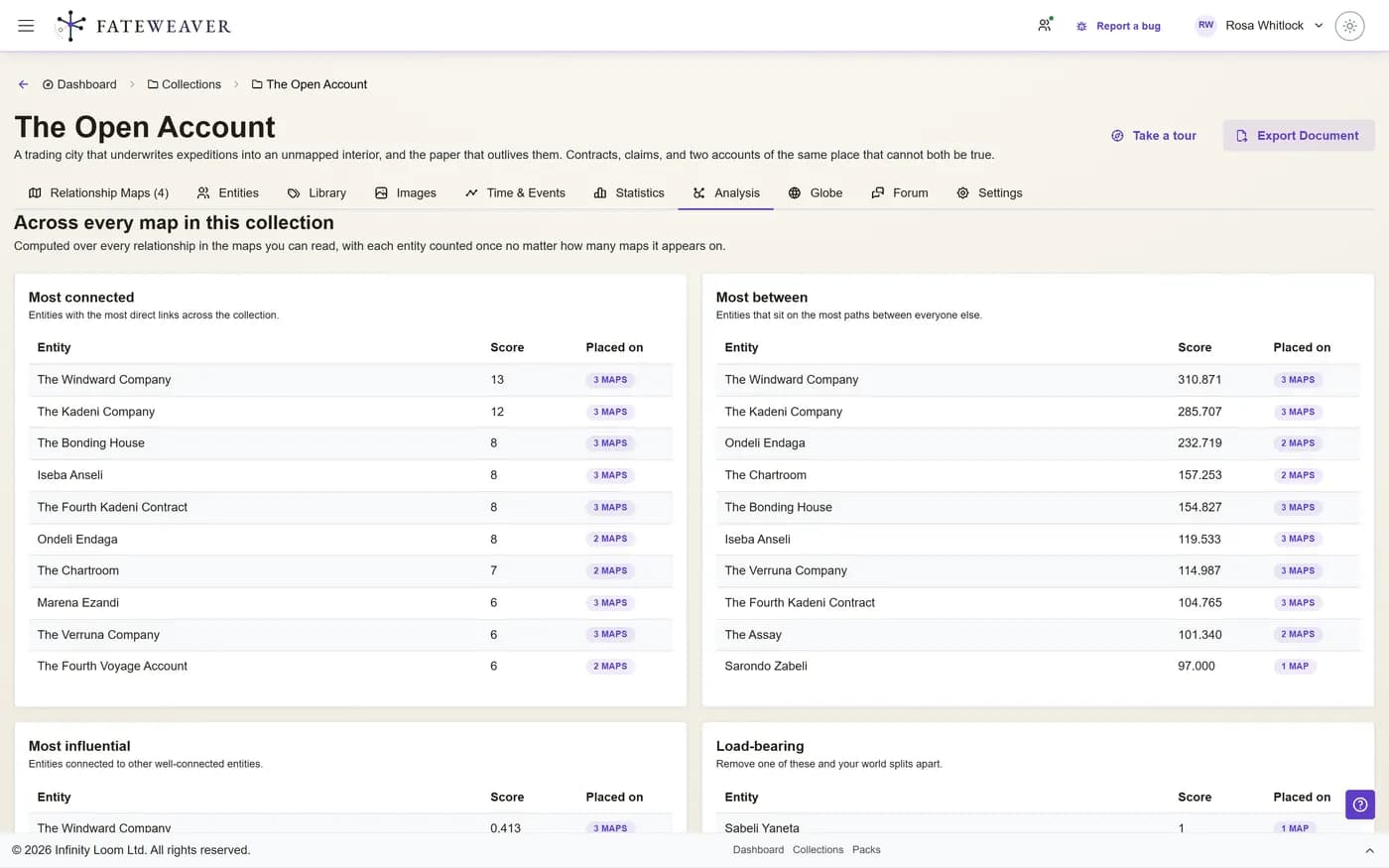
Task: Toggle the light/dark theme button
Action: 1349,26
